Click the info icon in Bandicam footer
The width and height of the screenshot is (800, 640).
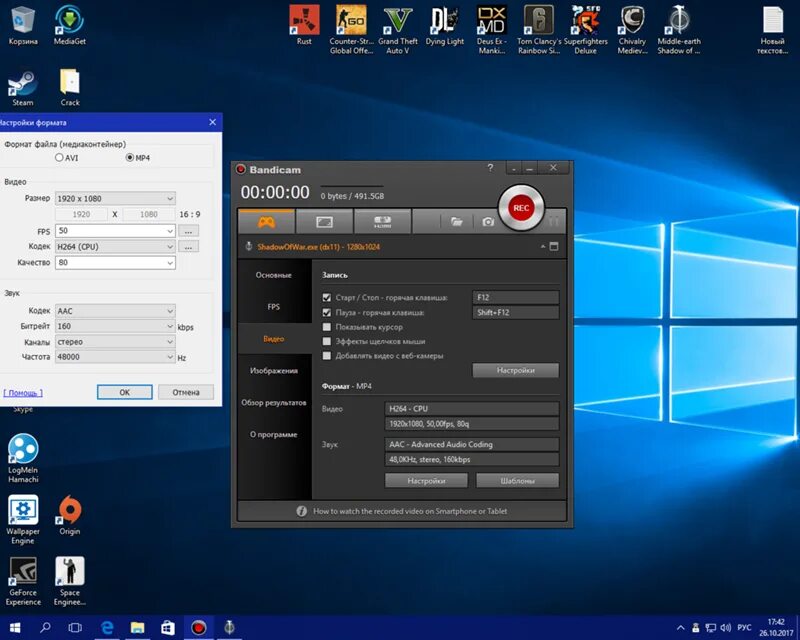pyautogui.click(x=302, y=511)
